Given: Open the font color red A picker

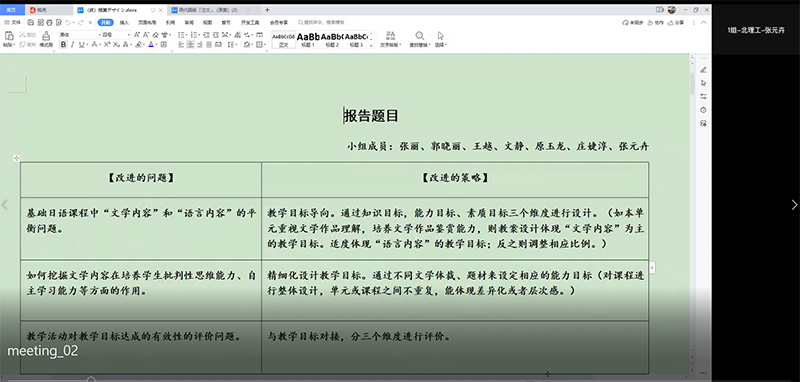Looking at the screenshot, I should (151, 45).
